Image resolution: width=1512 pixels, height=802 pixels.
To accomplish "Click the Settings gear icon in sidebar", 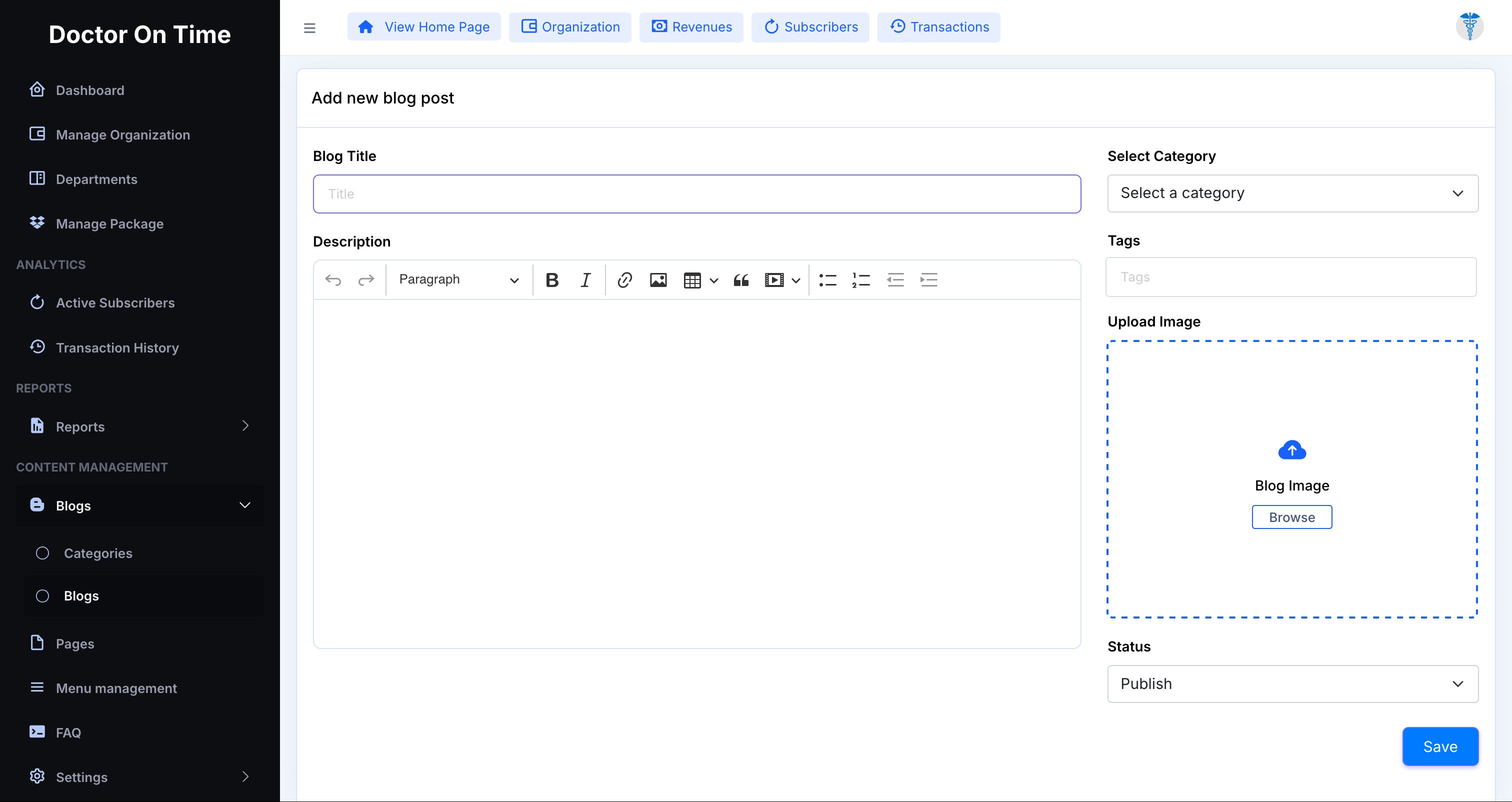I will point(37,776).
